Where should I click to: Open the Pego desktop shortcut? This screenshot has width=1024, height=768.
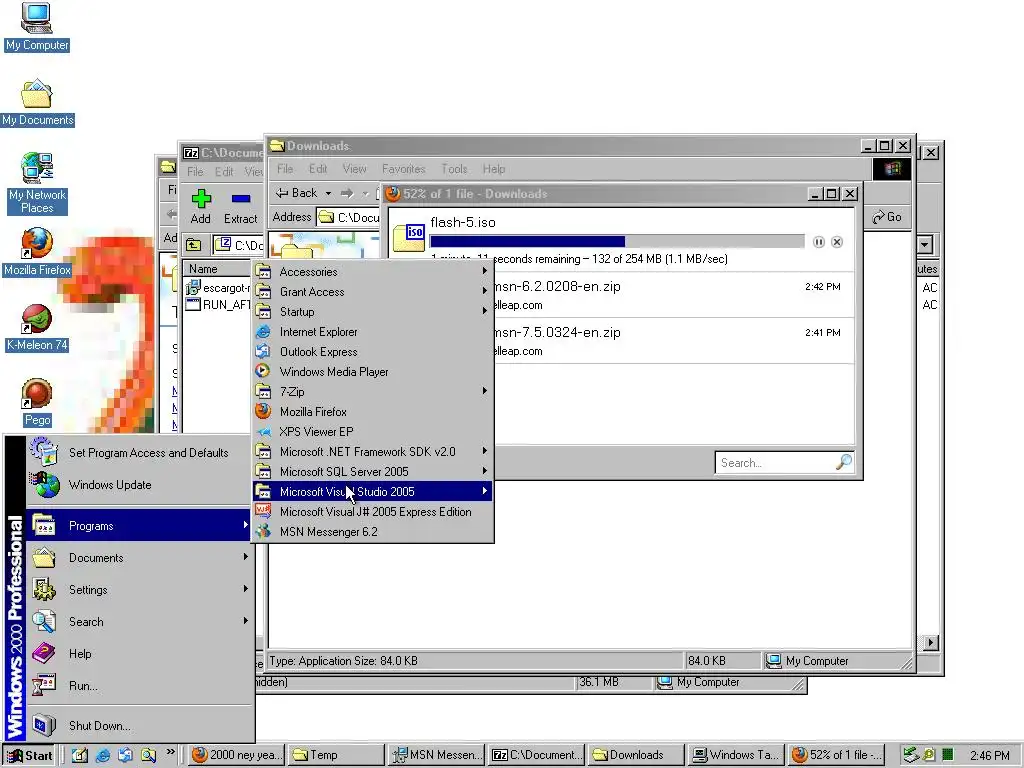[37, 403]
